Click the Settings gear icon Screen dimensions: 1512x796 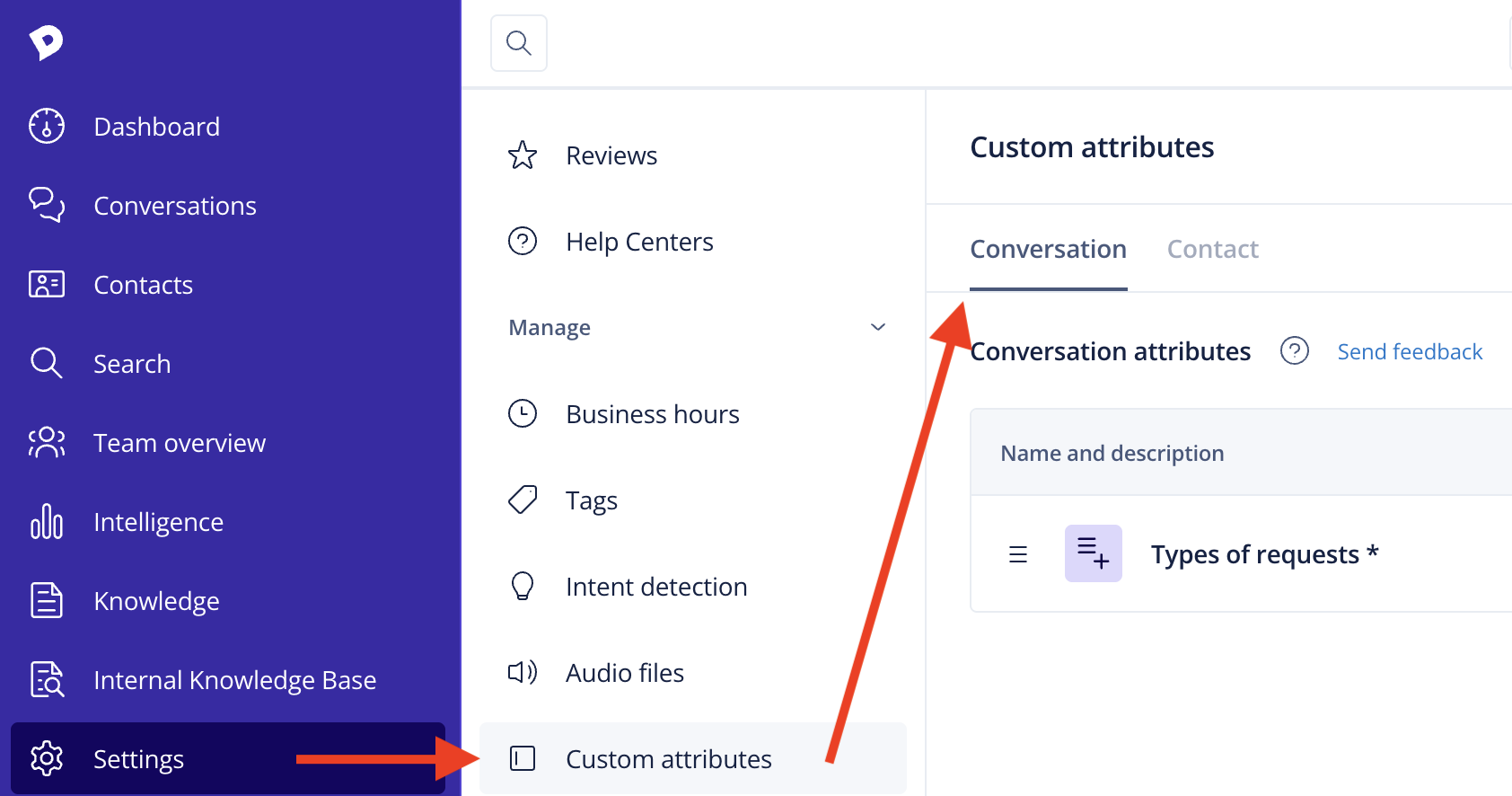47,758
